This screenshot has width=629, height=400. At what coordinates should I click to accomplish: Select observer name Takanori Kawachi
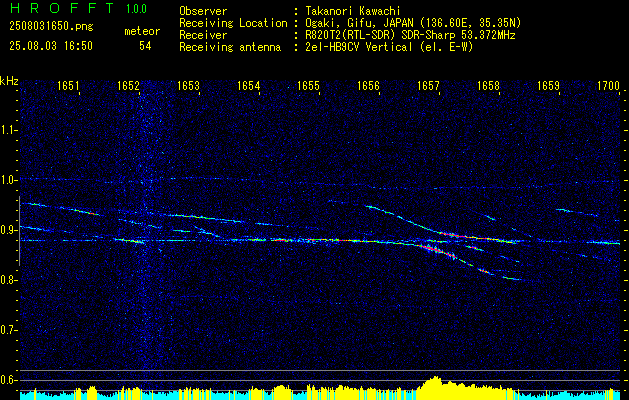[x=353, y=11]
